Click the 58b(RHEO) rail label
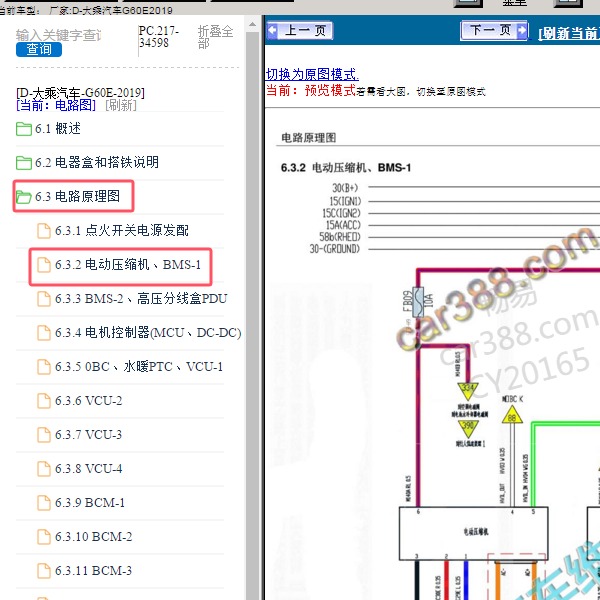The image size is (600, 600). [340, 237]
